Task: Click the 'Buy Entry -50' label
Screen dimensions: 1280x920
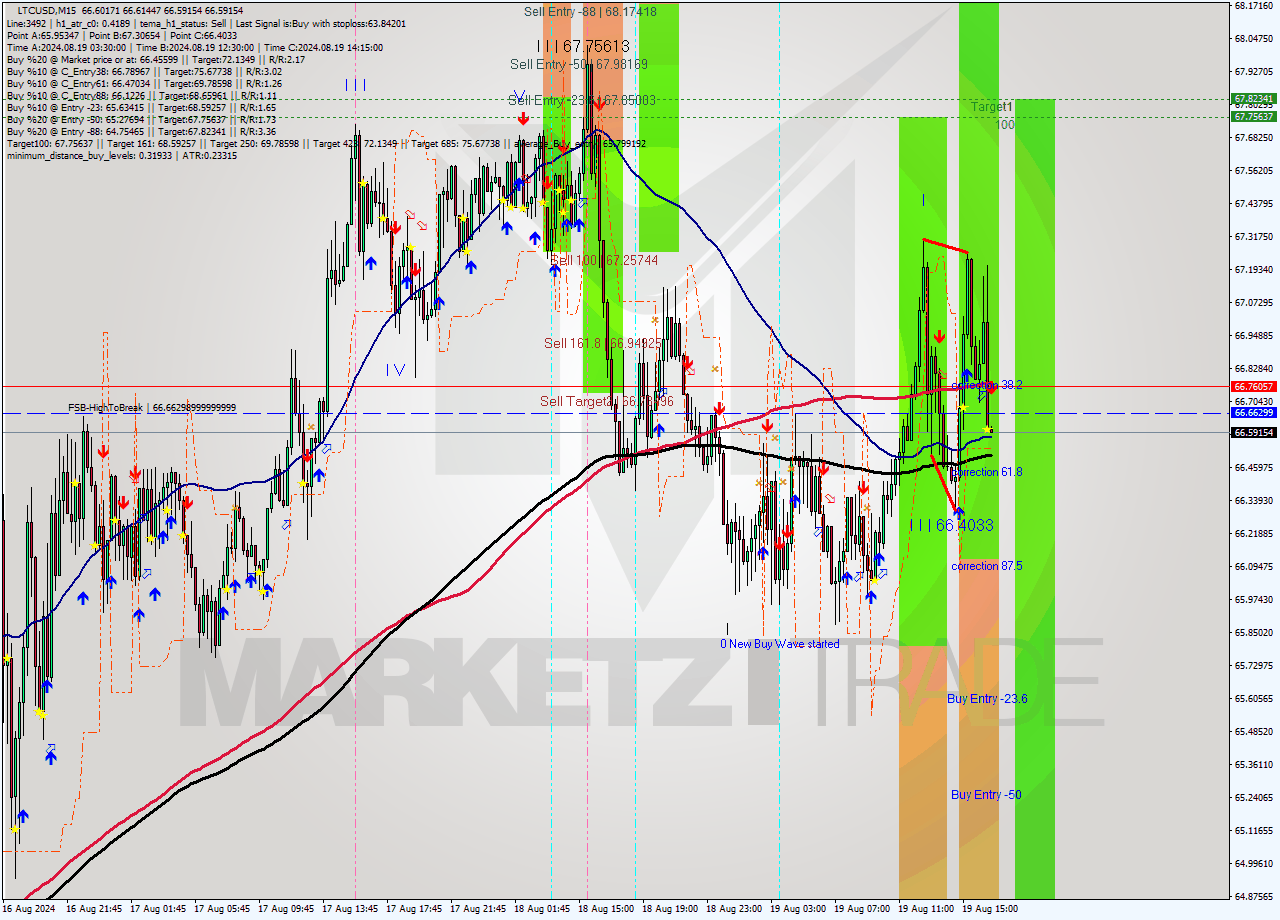Action: tap(986, 795)
